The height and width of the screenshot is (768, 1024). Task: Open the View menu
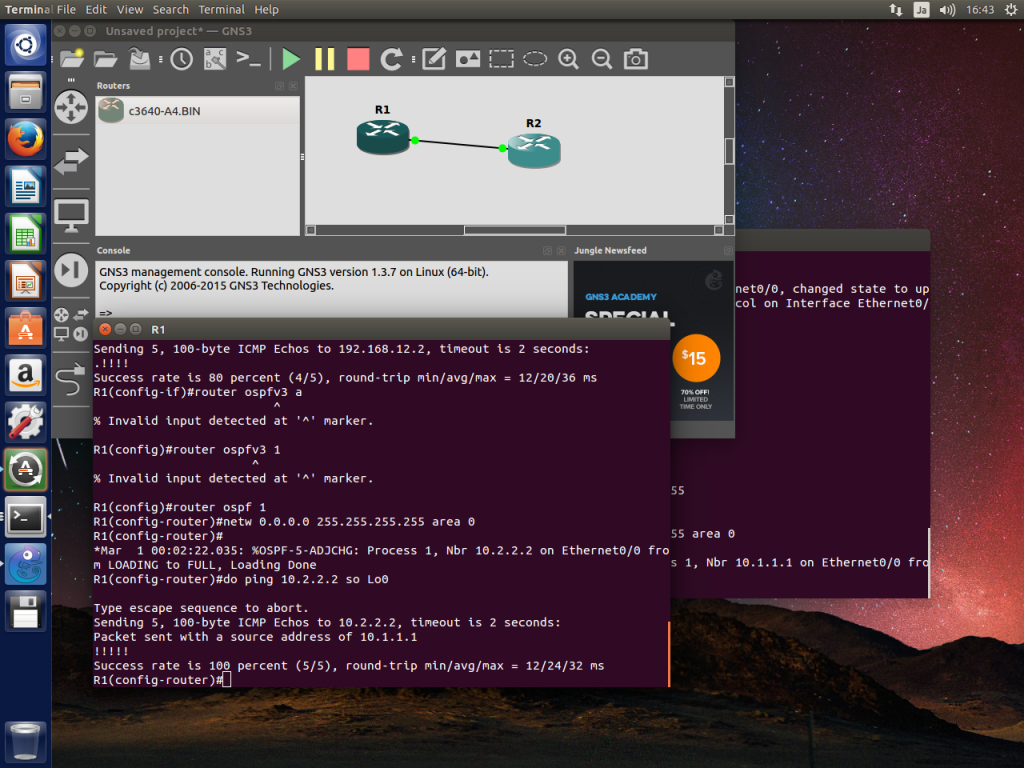130,10
